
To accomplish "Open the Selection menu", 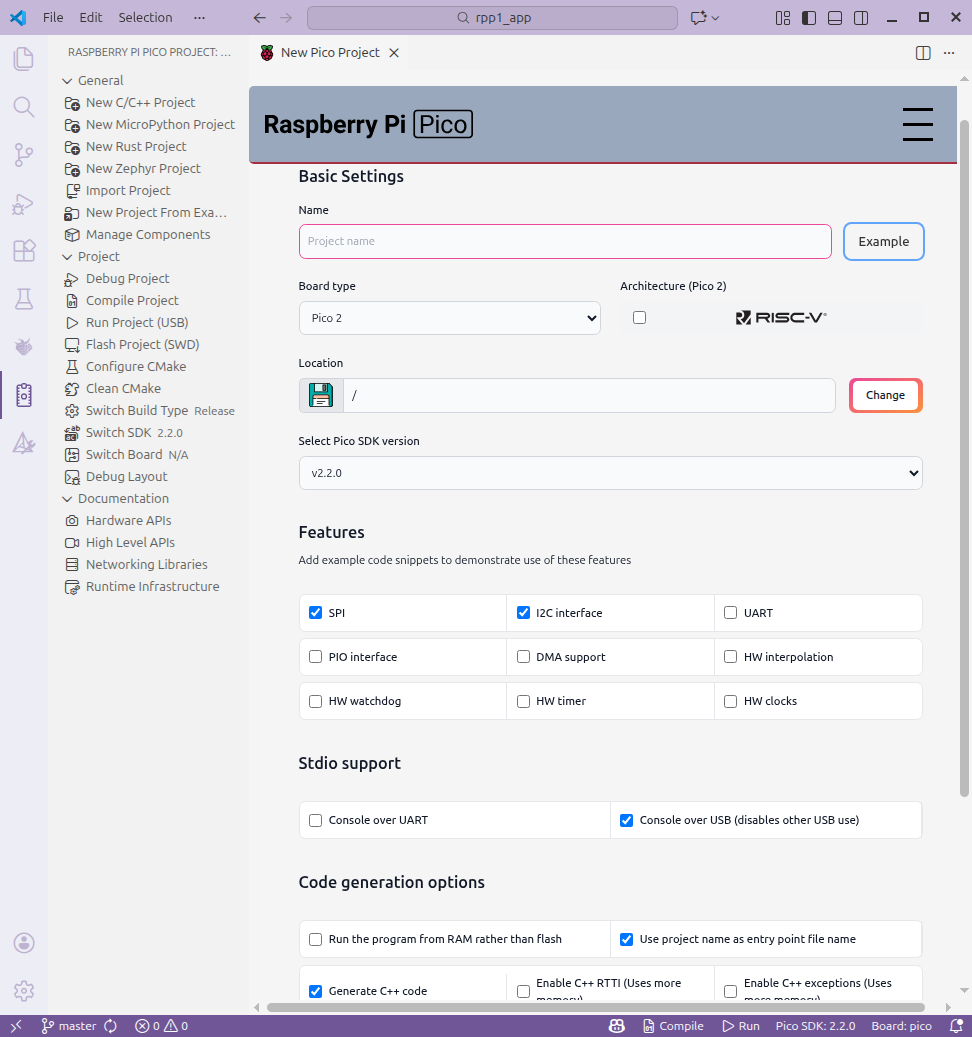I will click(145, 18).
